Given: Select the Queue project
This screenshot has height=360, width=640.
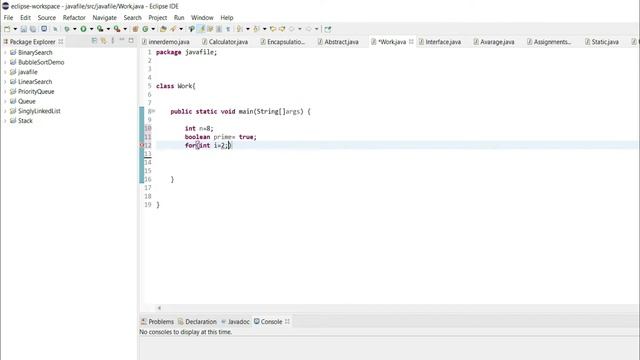Looking at the screenshot, I should [27, 101].
